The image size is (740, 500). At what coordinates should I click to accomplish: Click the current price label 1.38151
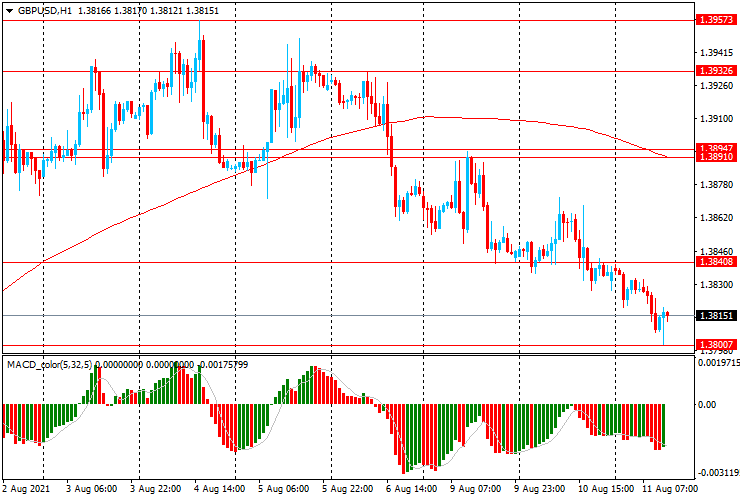tap(716, 315)
